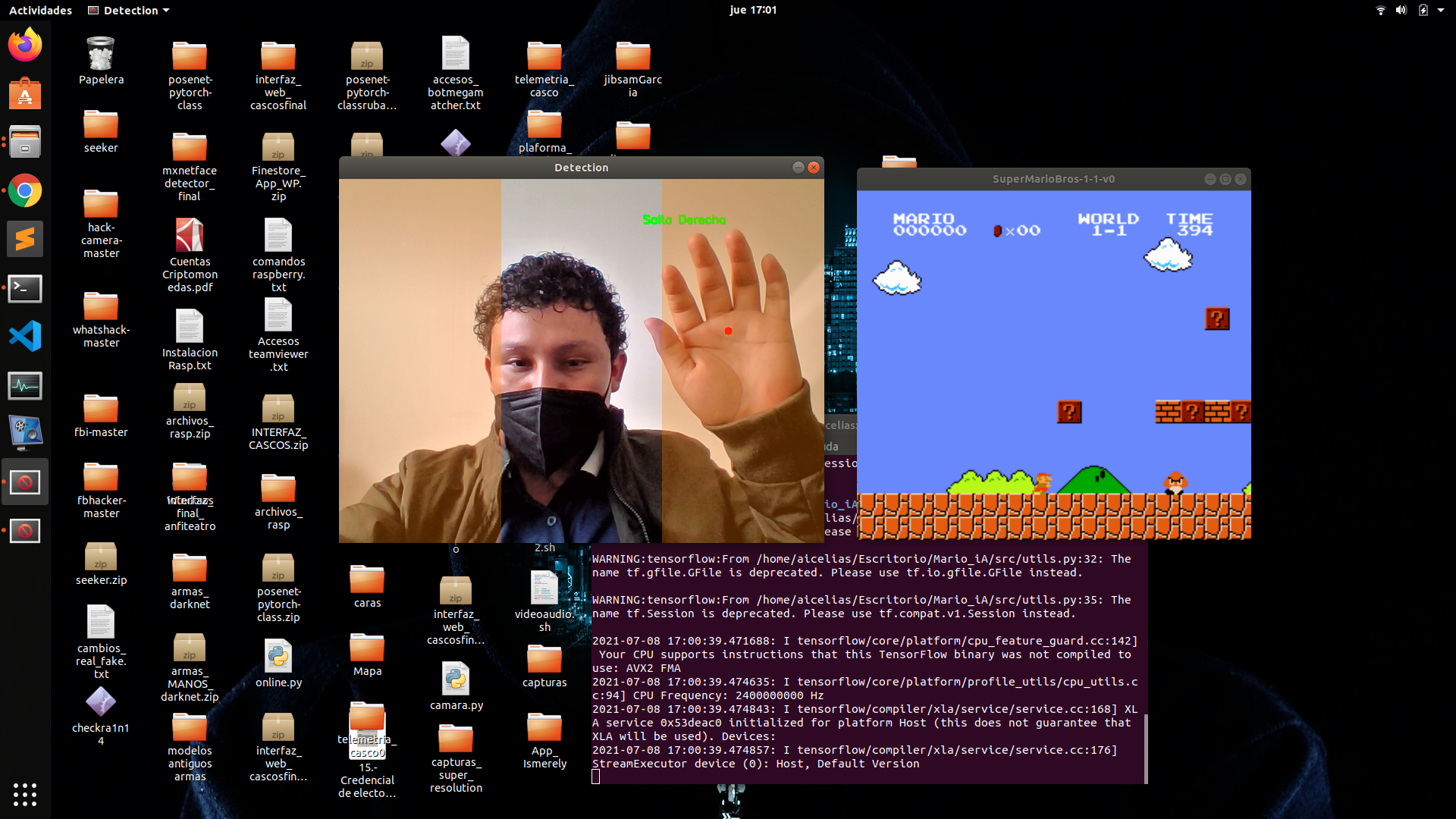1456x819 pixels.
Task: Open Cuentas Criptomonedas.pdf file
Action: 190,236
